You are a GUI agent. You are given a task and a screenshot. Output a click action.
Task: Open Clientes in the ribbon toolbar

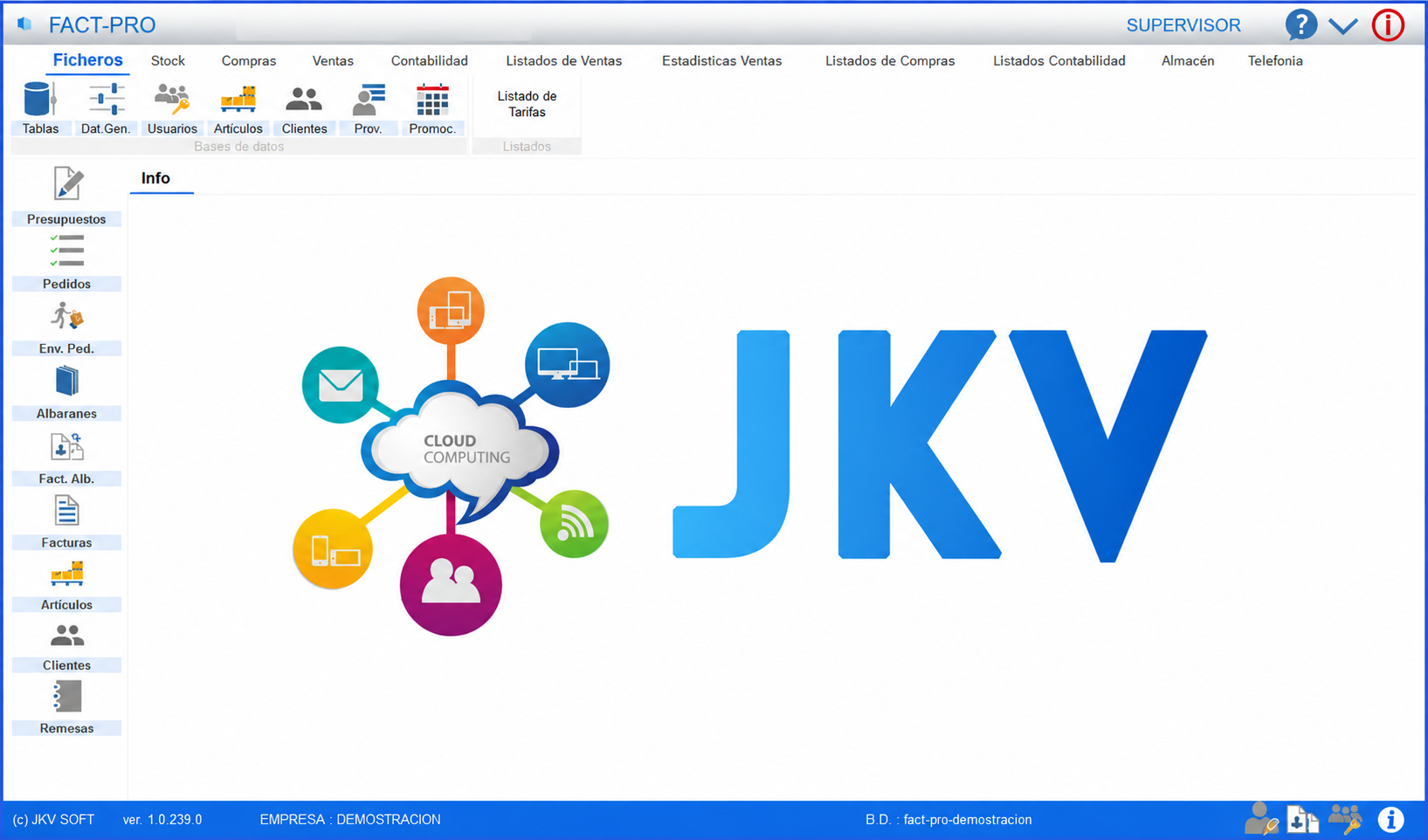(304, 107)
